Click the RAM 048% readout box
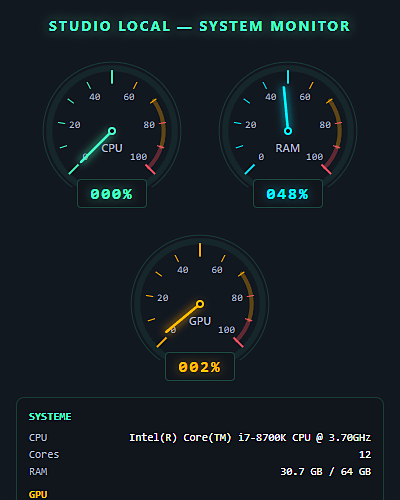 click(288, 194)
